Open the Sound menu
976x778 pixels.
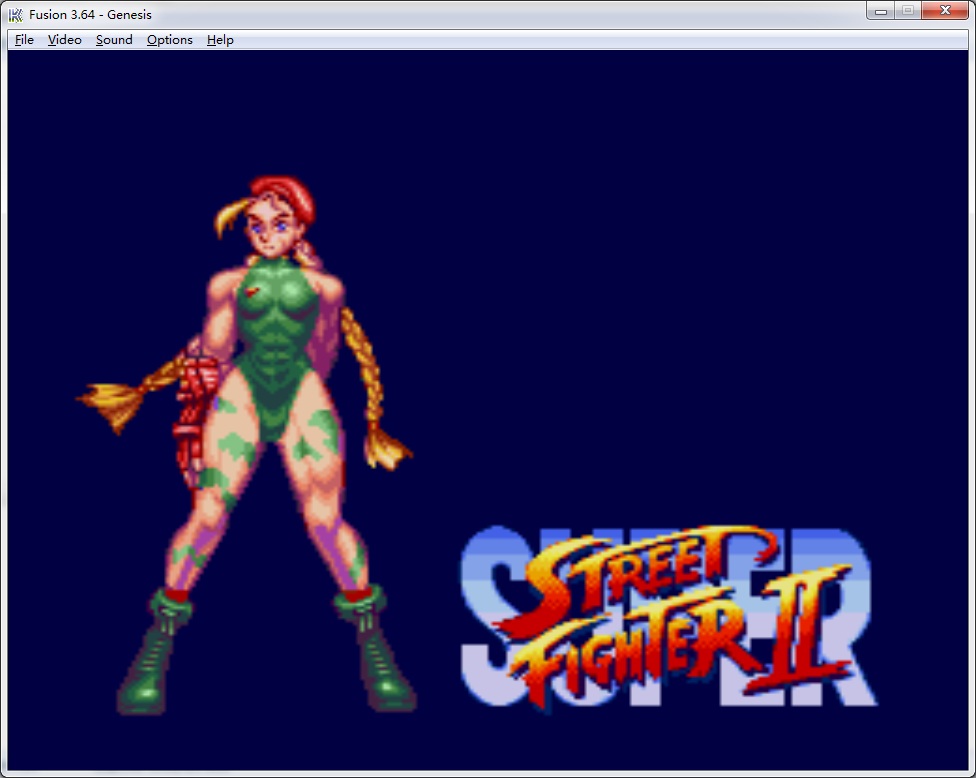click(114, 40)
